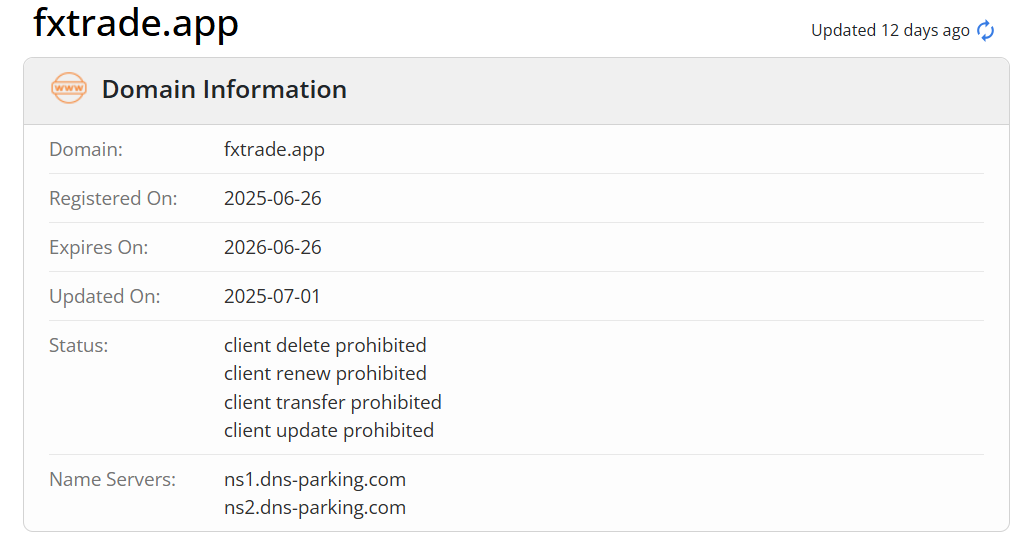Click the ns1.dns-parking.com name server
The image size is (1027, 536).
(x=315, y=479)
